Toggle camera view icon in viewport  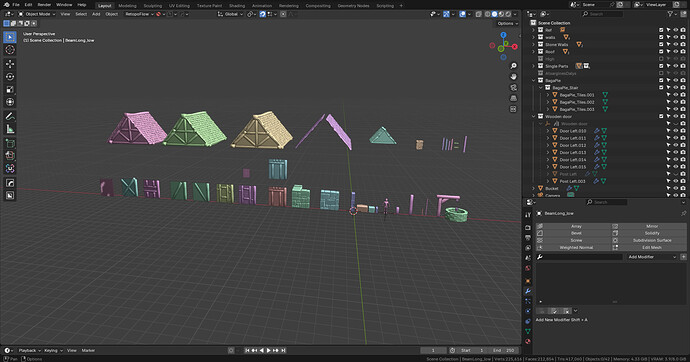pos(513,88)
